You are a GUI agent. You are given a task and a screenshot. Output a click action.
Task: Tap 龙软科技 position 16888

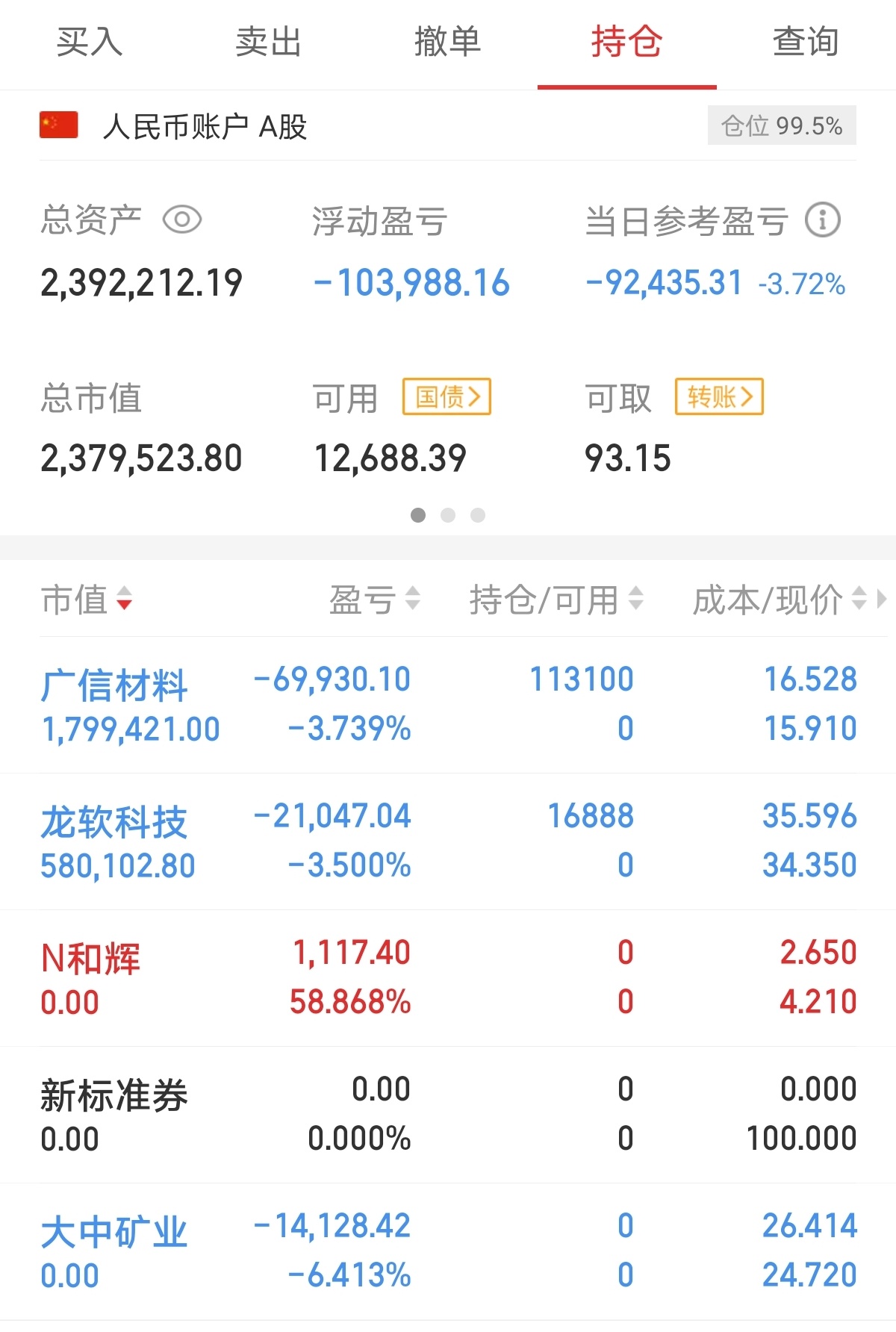tap(591, 816)
